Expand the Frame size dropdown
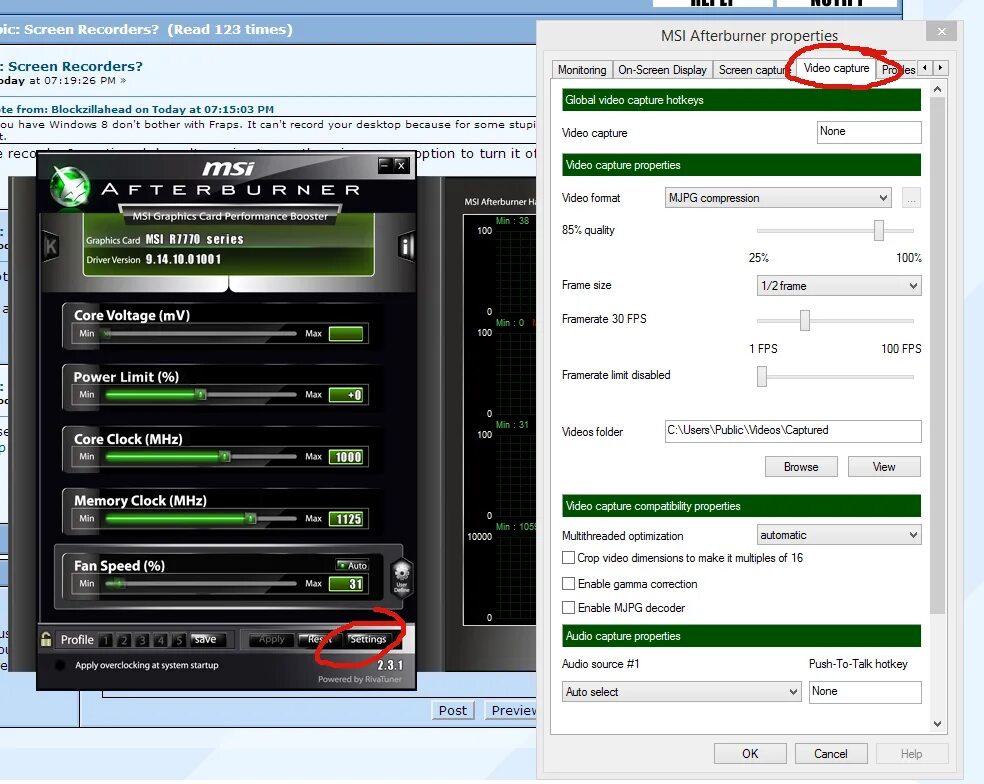984x784 pixels. [839, 286]
